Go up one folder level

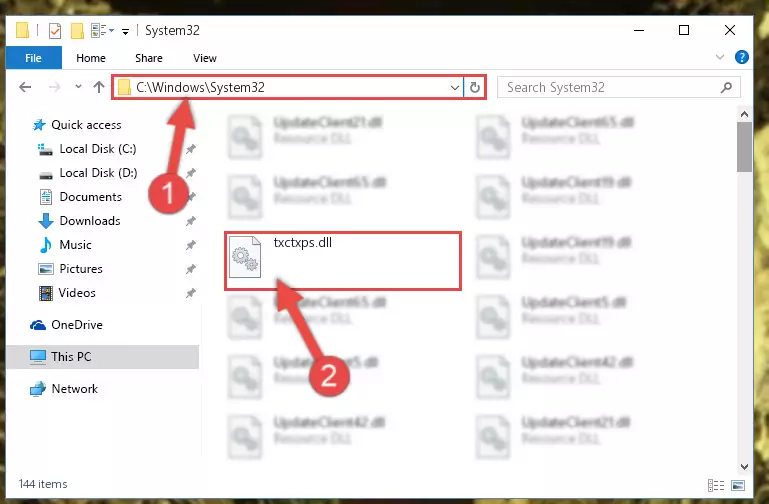99,87
